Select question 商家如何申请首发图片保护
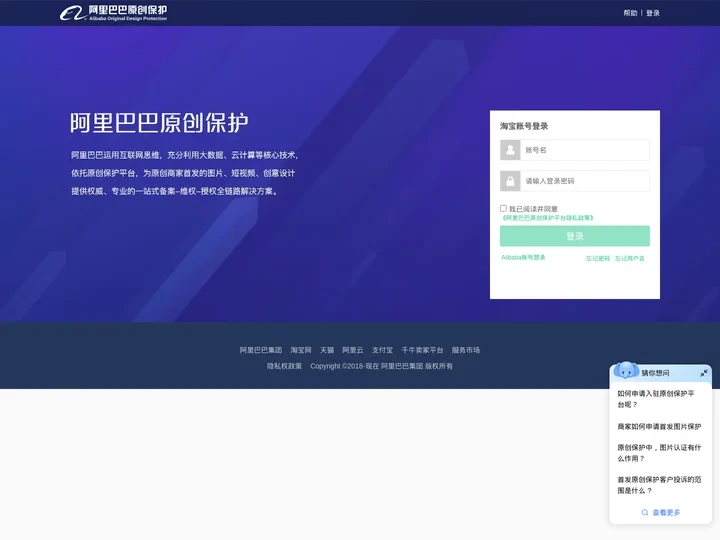 click(659, 427)
